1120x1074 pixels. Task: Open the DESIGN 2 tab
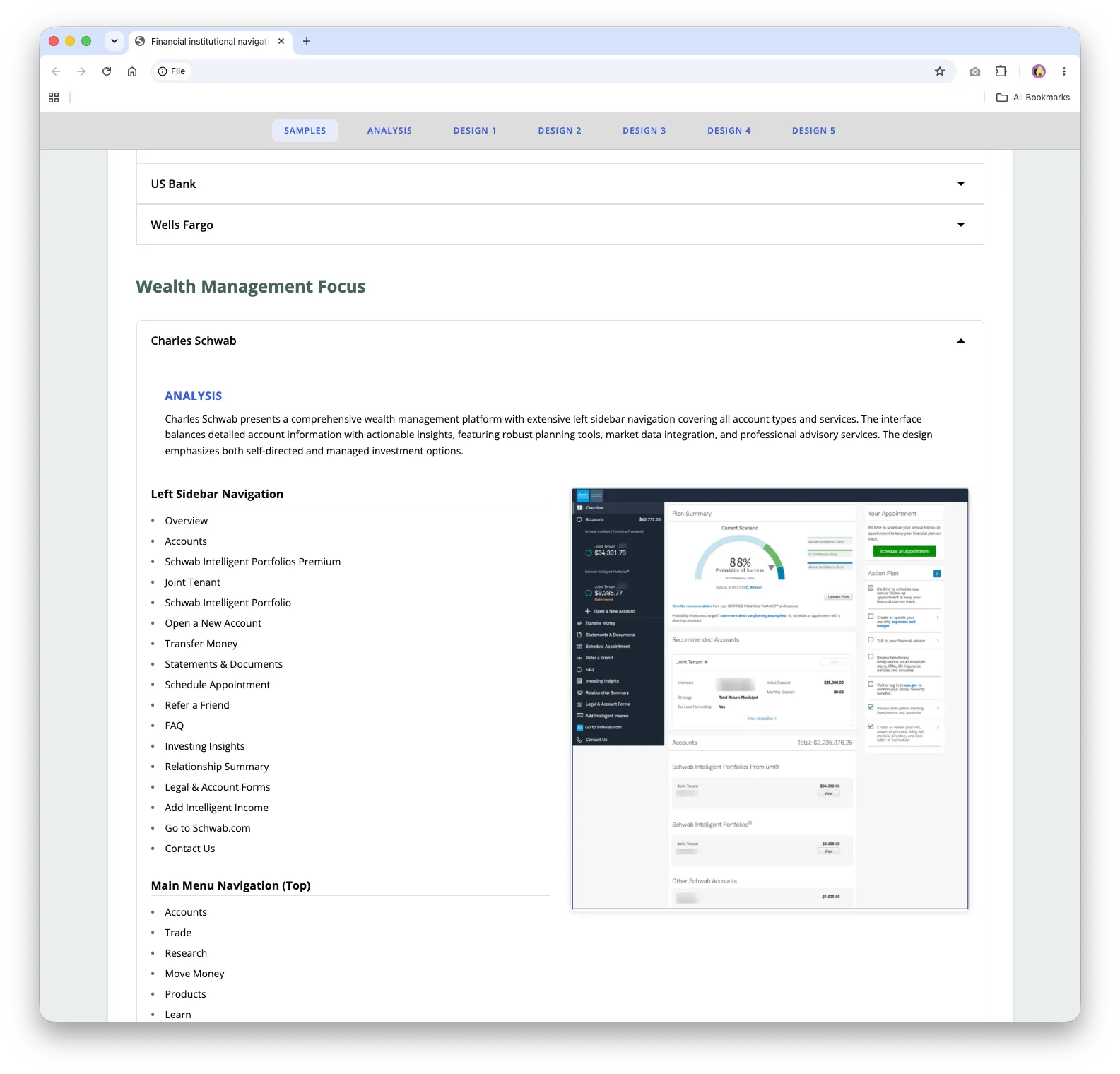click(560, 131)
